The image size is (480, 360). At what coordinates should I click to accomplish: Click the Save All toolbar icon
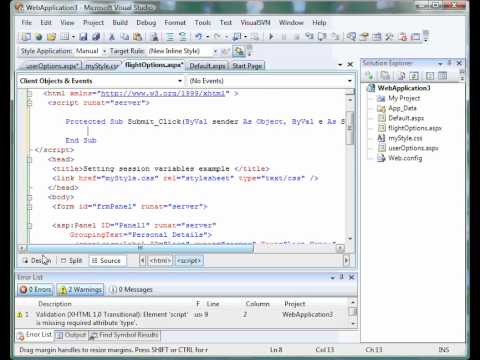96,37
